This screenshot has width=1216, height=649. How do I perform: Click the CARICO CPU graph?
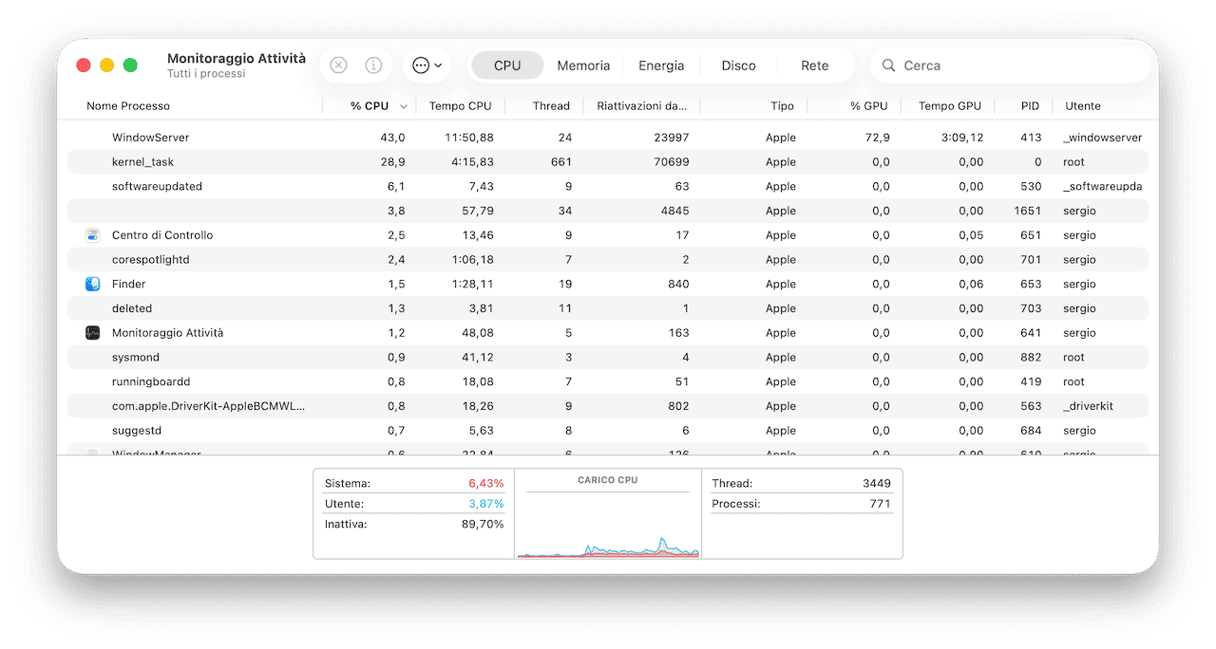pos(608,514)
